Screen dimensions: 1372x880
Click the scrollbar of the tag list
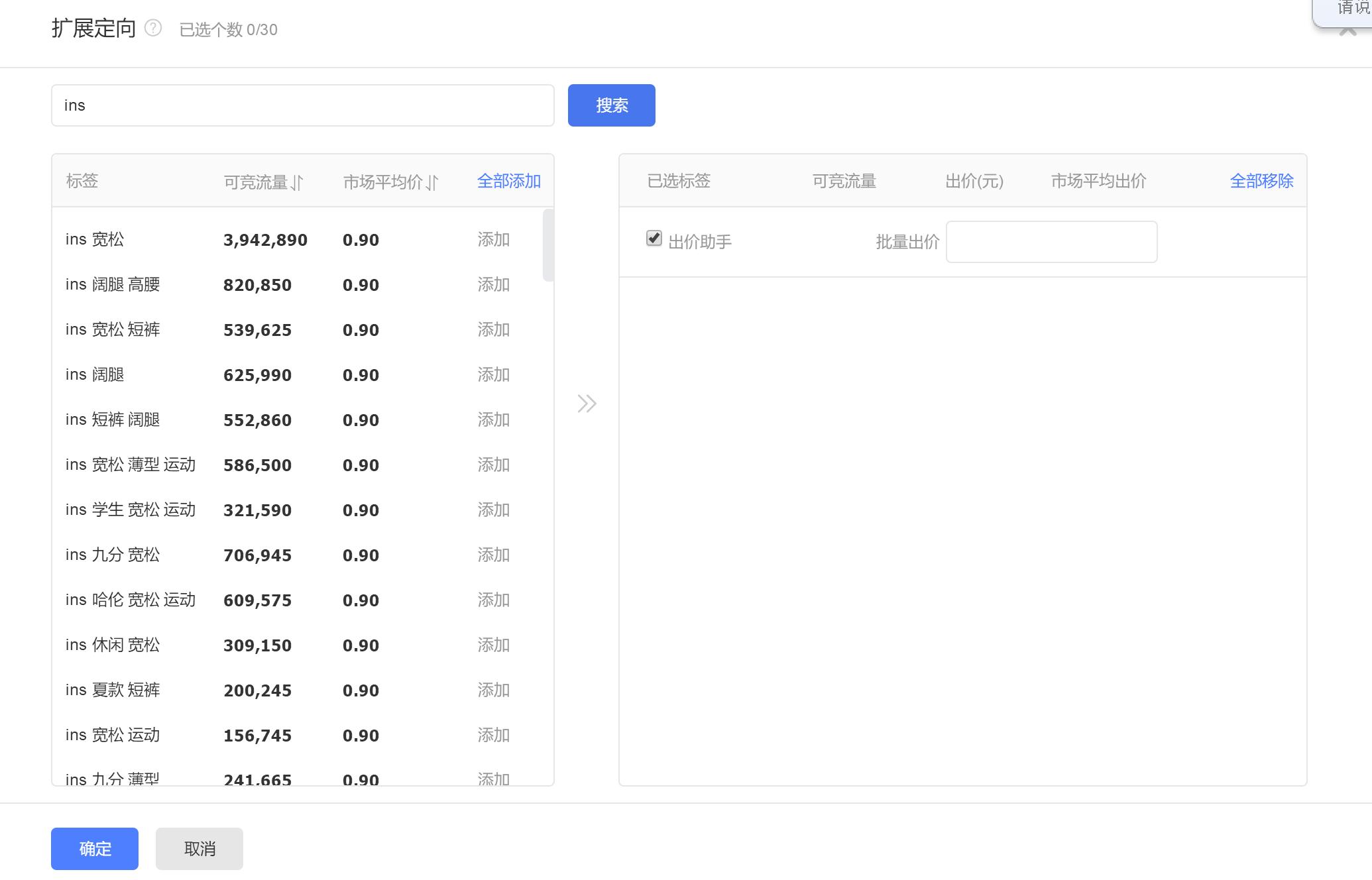point(547,245)
